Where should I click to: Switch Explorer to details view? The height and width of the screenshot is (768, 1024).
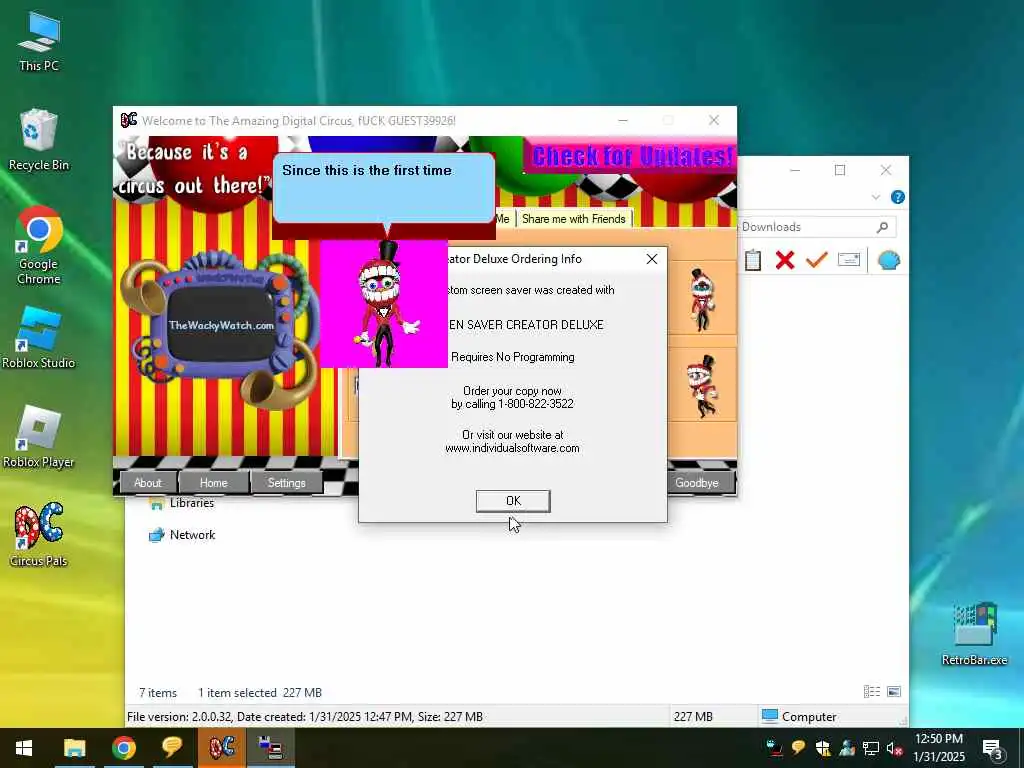[x=872, y=692]
